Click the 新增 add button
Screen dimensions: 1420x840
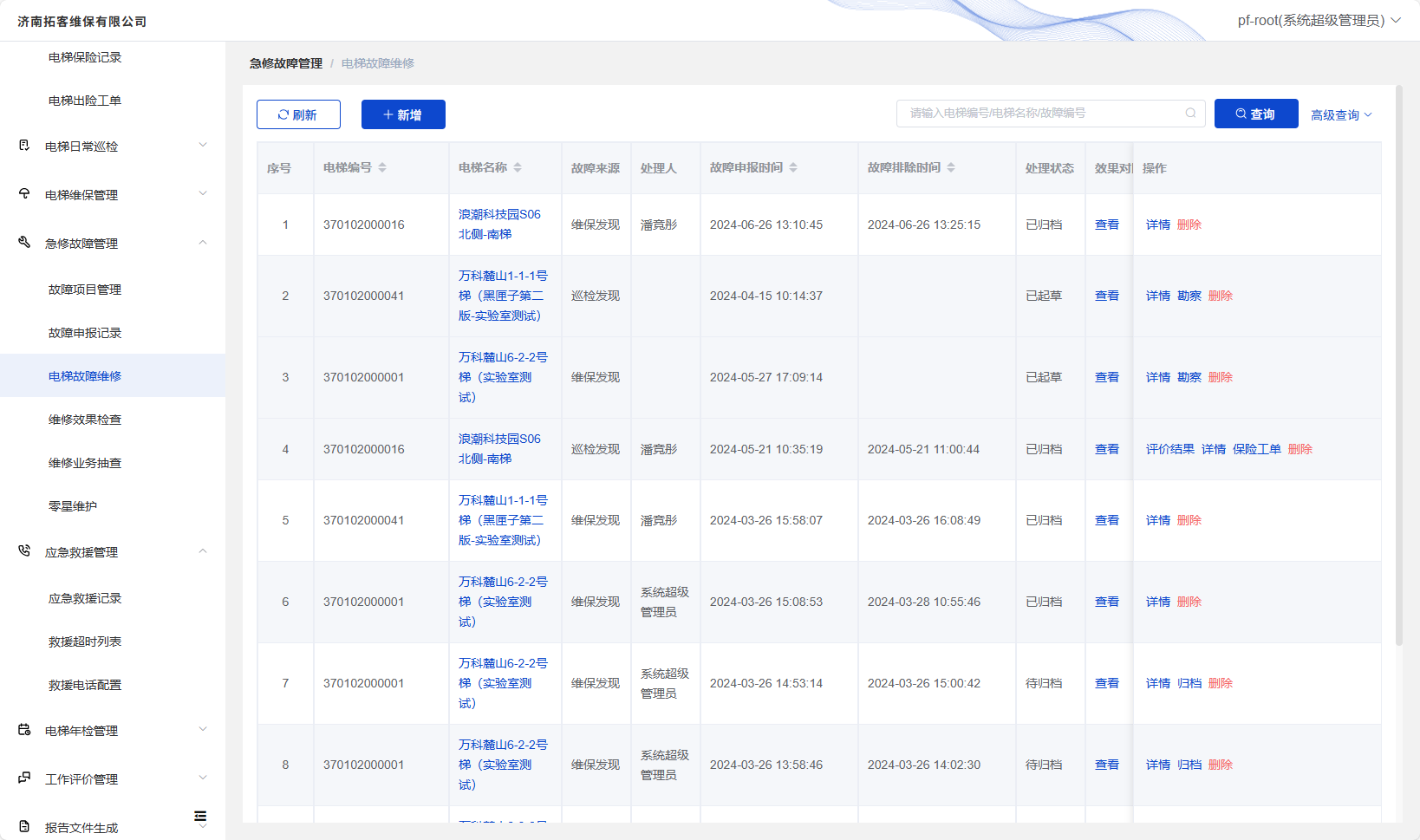point(403,114)
